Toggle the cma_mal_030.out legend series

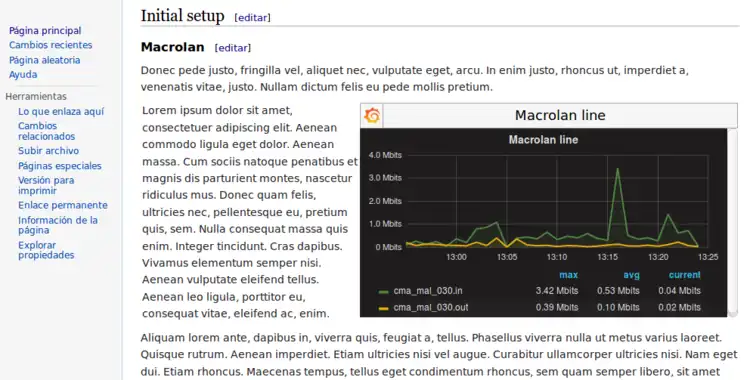click(x=430, y=308)
